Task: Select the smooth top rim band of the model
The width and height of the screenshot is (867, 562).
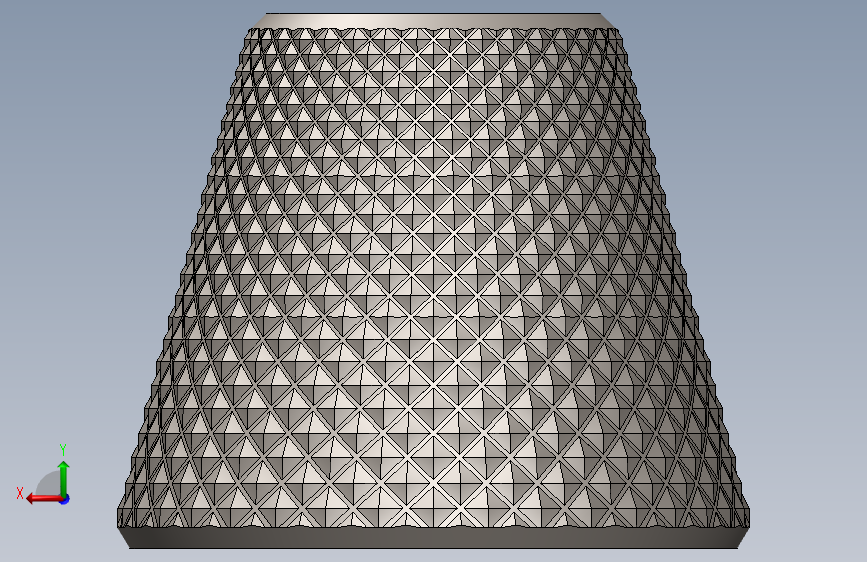Action: 434,20
